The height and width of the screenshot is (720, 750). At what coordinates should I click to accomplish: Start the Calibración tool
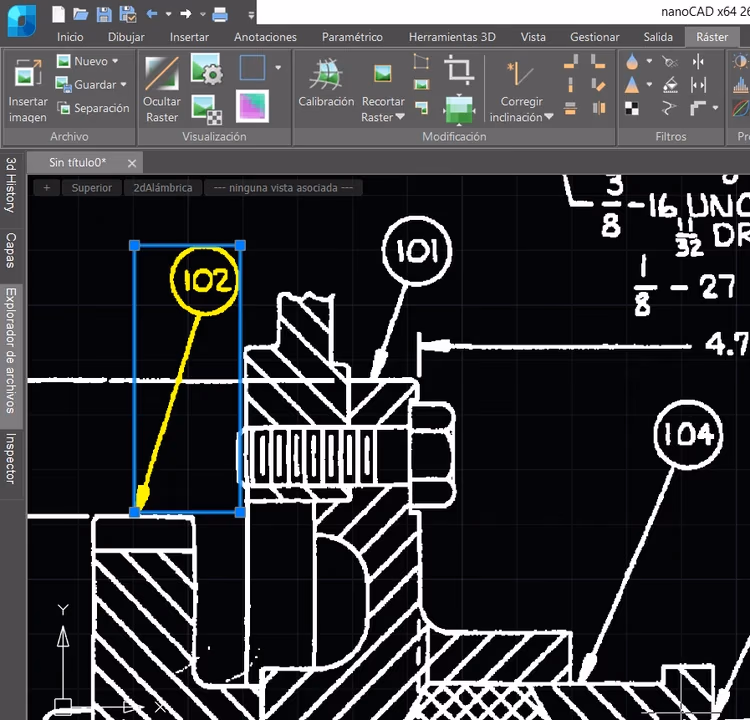point(326,83)
